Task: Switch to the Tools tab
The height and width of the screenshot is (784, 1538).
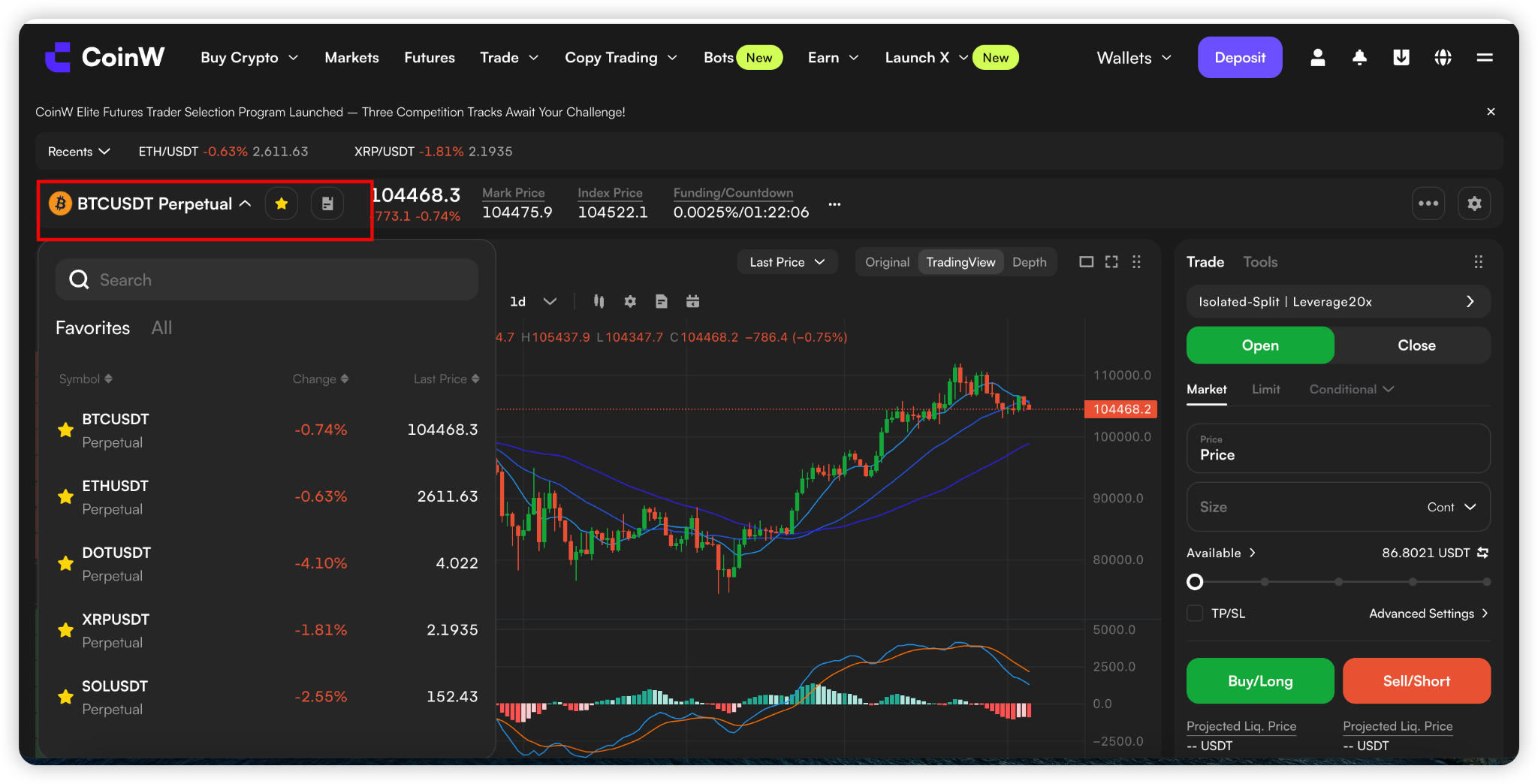Action: point(1259,262)
